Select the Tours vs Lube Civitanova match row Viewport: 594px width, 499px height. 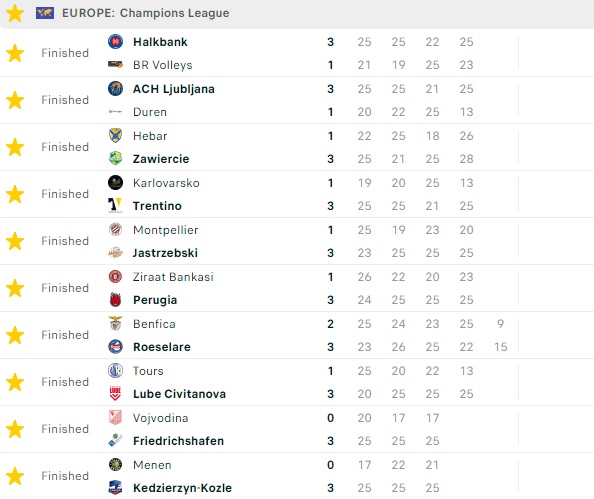297,382
